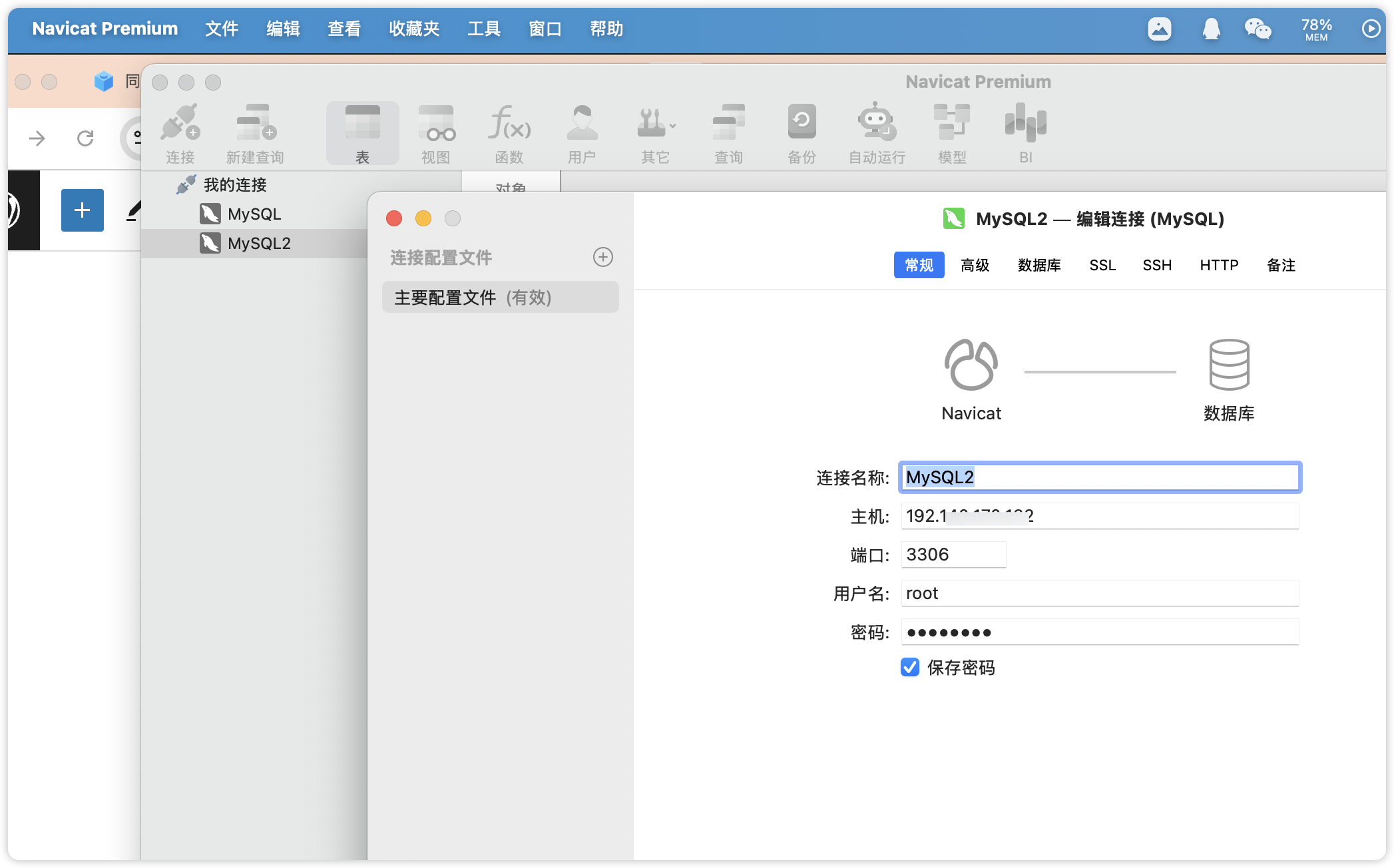Click the reload icon in background browser

tap(85, 138)
